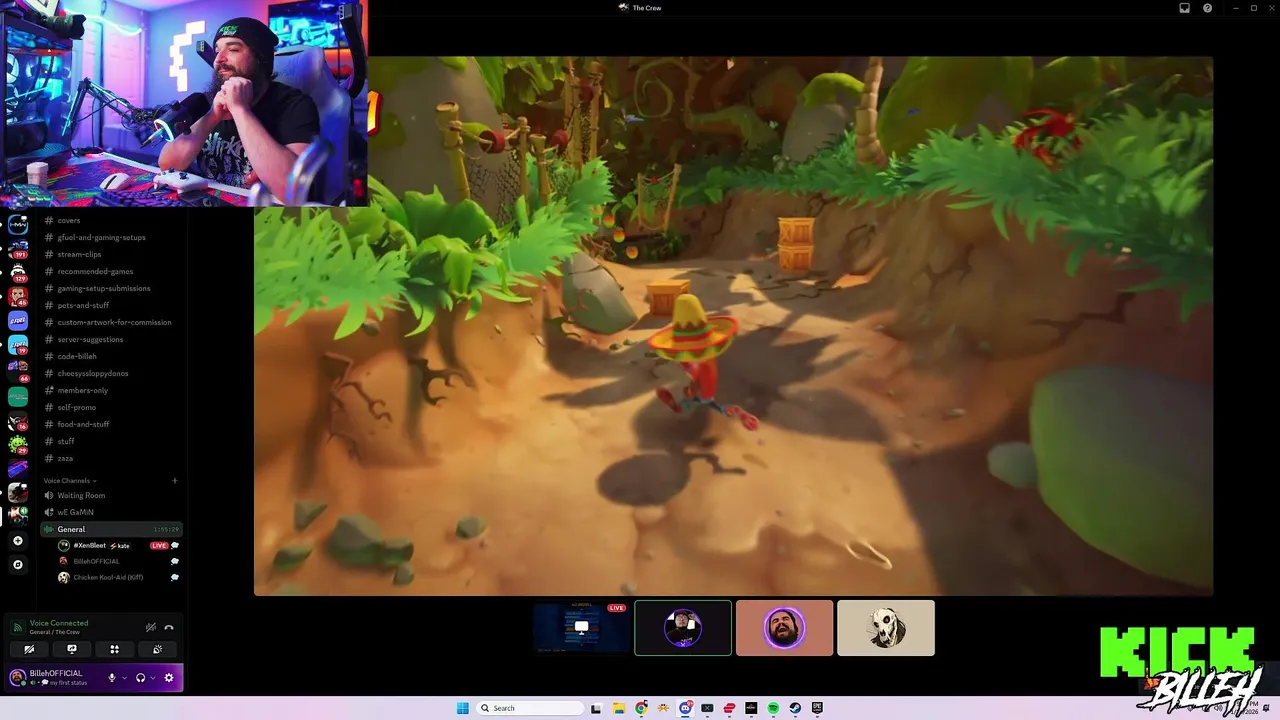Deafen with the headphones icon
1280x720 pixels.
pyautogui.click(x=140, y=677)
